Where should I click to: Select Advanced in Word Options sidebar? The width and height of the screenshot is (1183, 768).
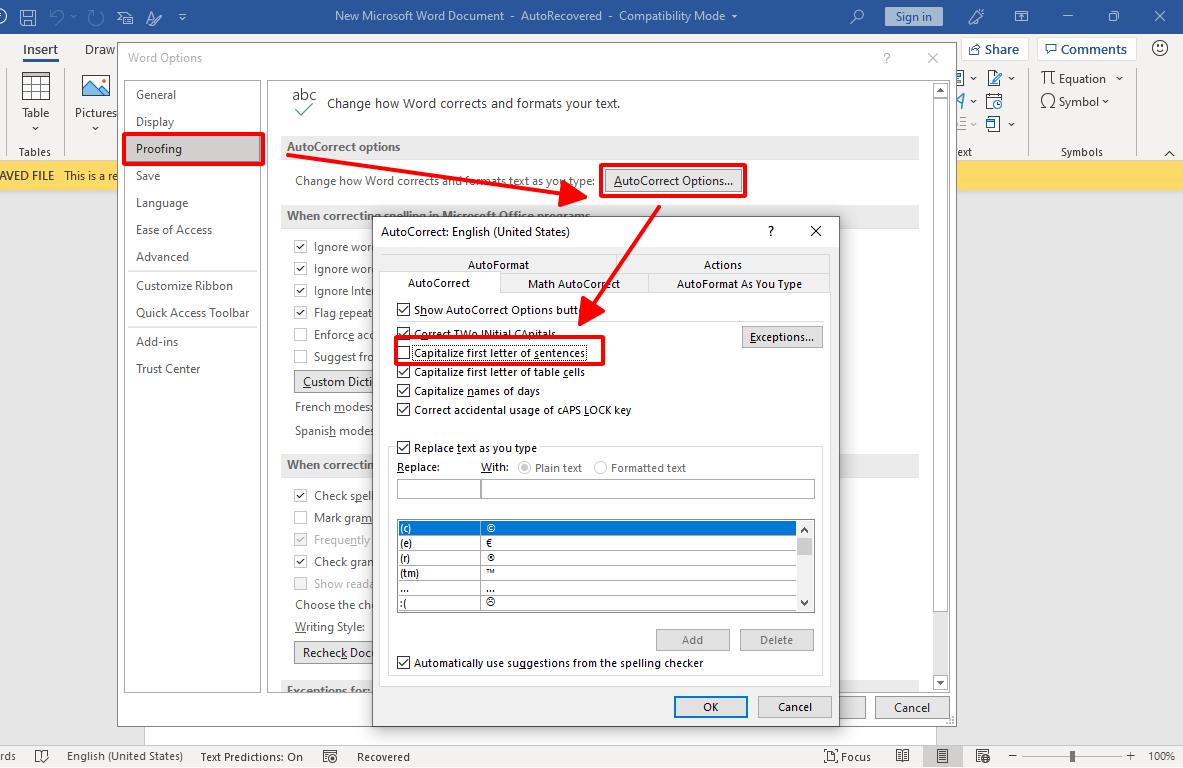click(162, 257)
